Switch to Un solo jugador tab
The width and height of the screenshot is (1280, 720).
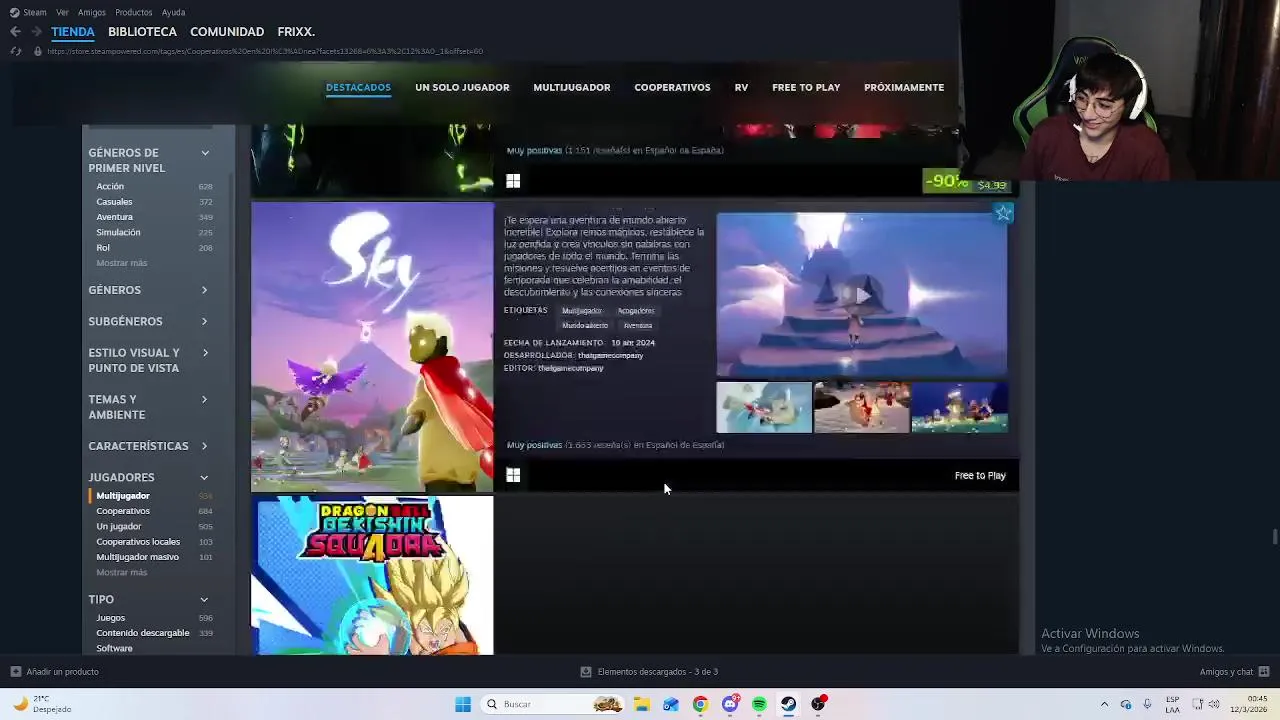pyautogui.click(x=462, y=87)
